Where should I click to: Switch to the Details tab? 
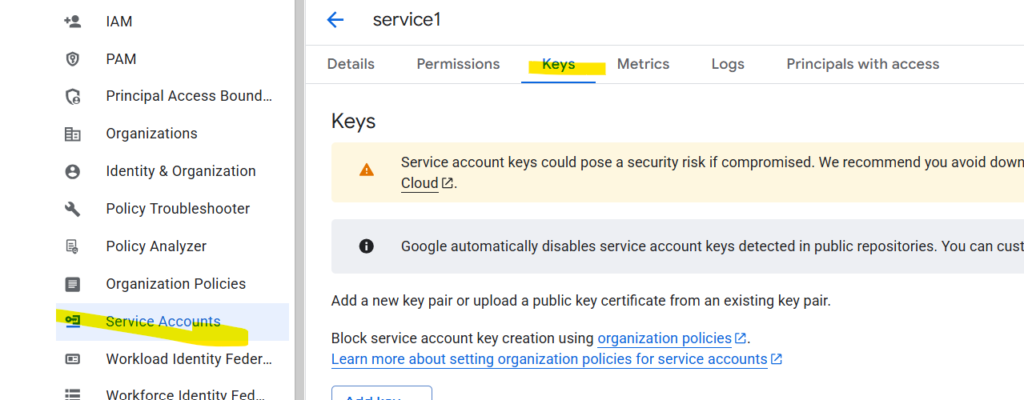(351, 64)
